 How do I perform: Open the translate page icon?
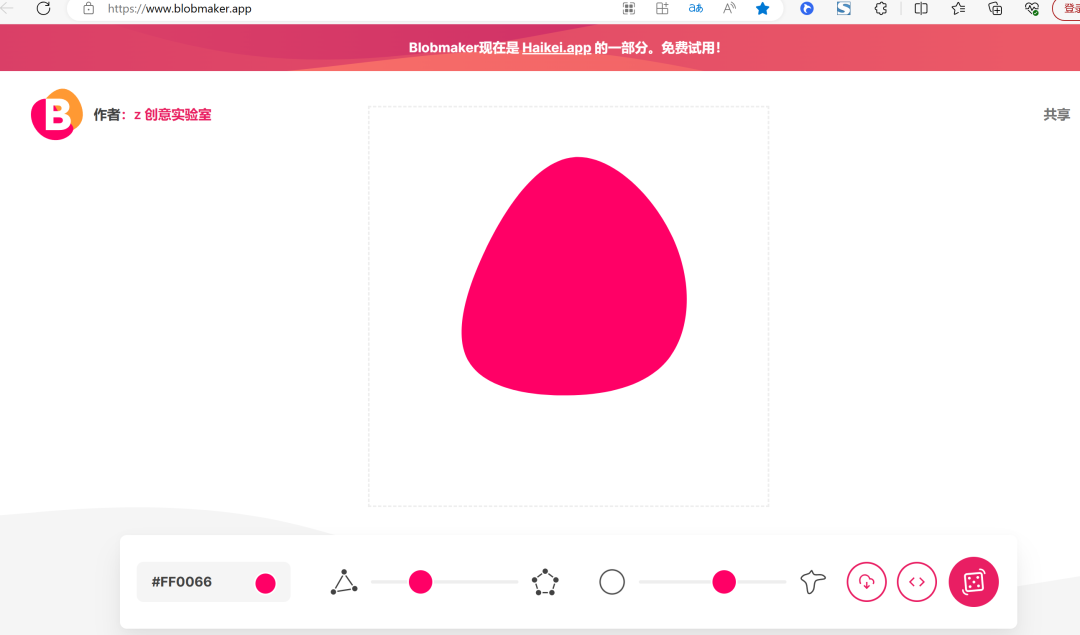click(x=696, y=8)
